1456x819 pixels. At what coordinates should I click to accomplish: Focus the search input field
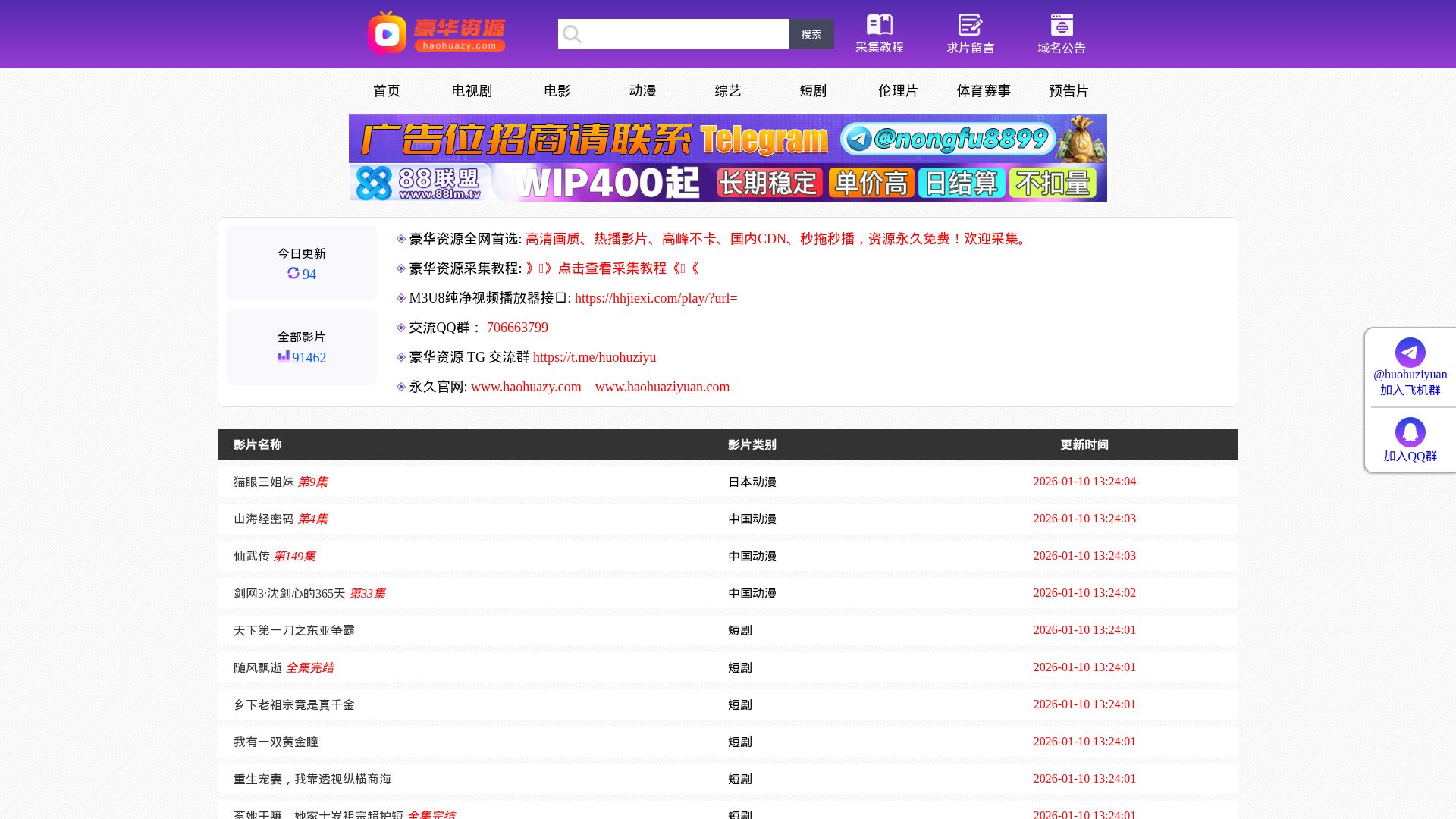pos(682,34)
